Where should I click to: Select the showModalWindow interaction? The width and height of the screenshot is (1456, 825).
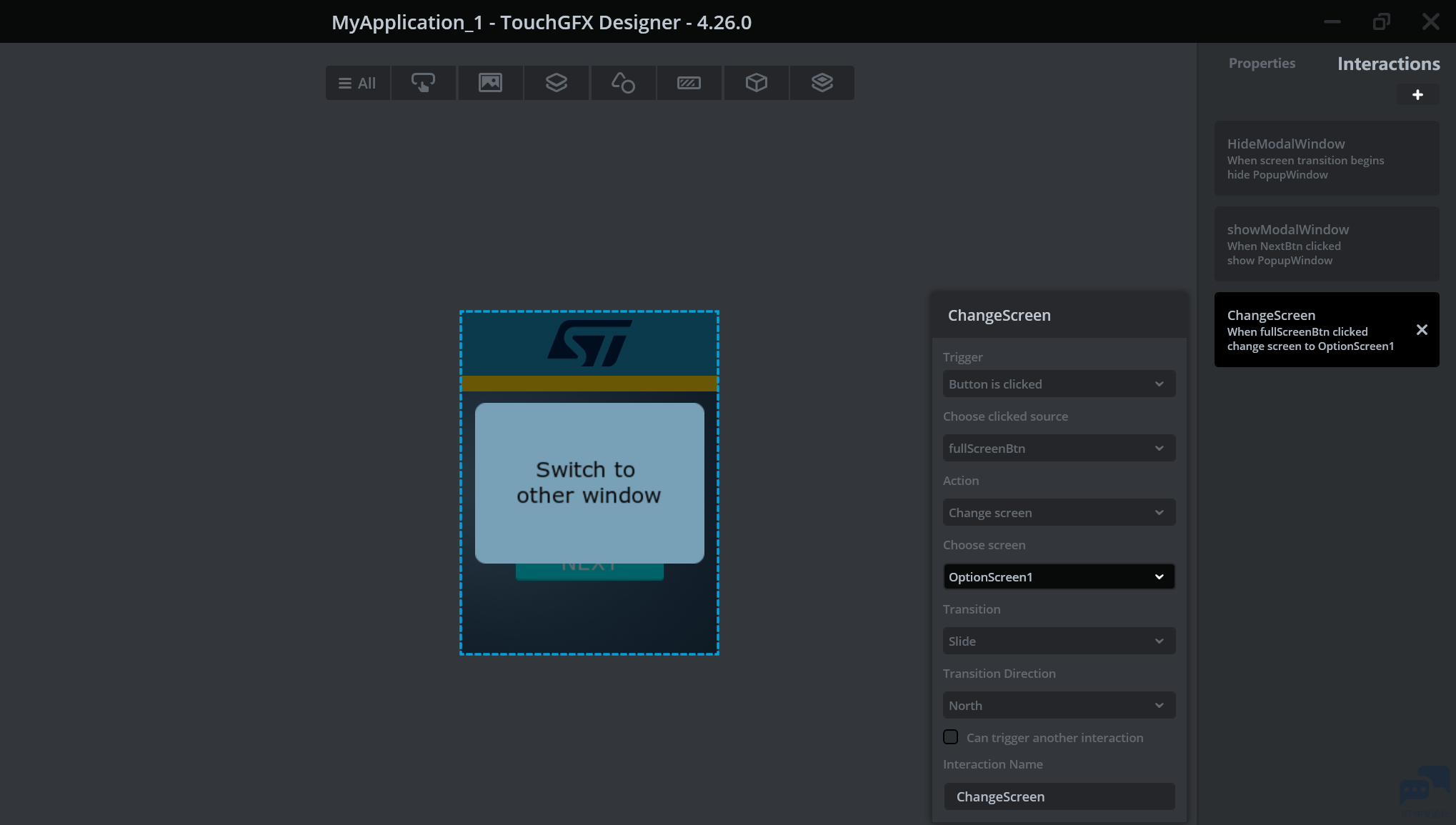(1326, 244)
